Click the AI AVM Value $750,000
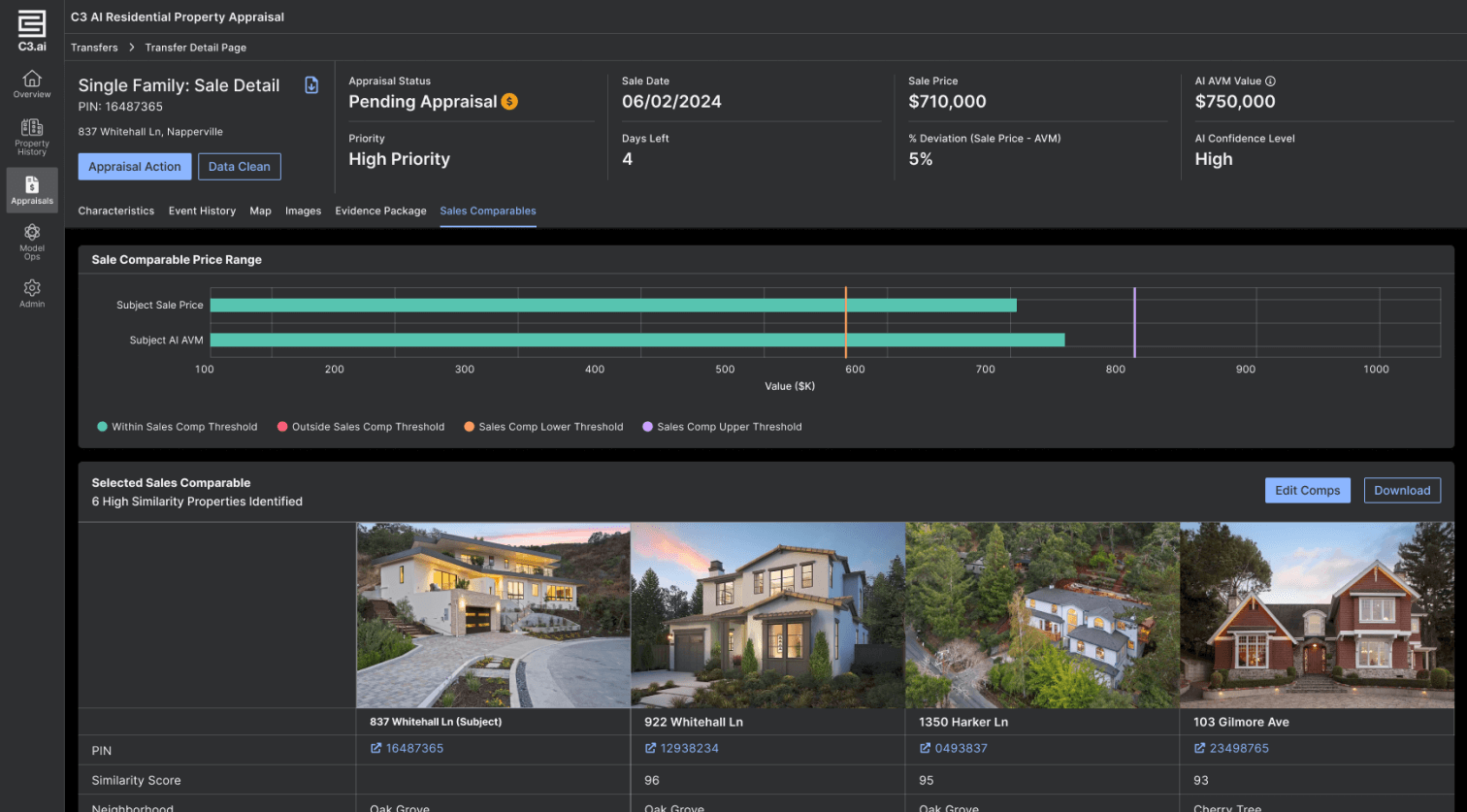Image resolution: width=1467 pixels, height=812 pixels. pyautogui.click(x=1235, y=102)
